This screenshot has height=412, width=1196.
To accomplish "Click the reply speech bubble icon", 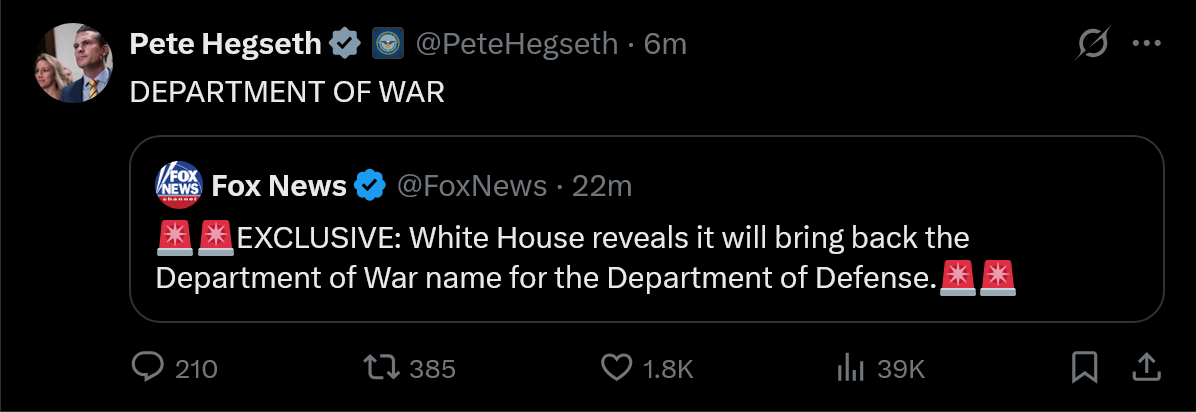I will (x=148, y=368).
